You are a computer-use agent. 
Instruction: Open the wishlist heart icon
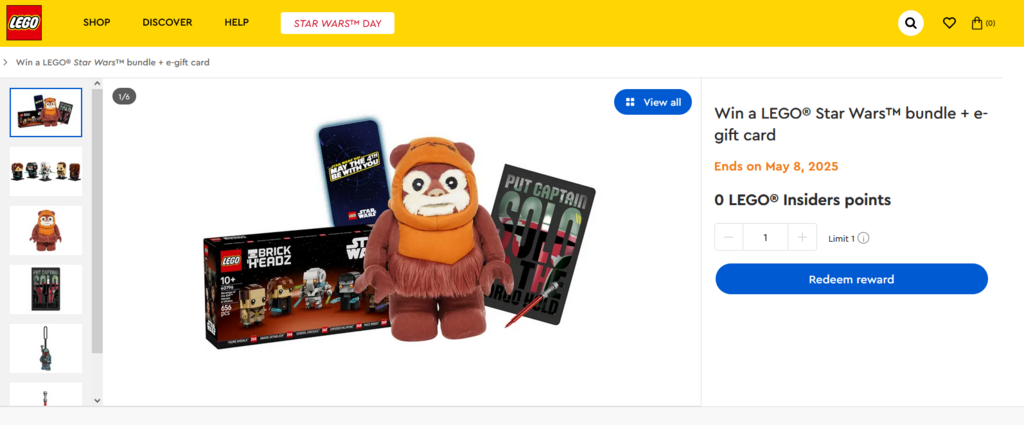(x=949, y=23)
